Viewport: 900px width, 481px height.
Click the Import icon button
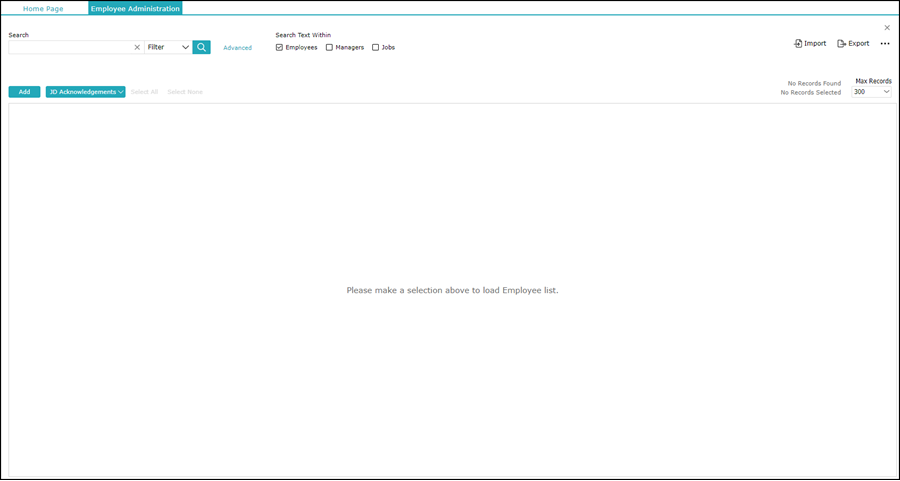coord(810,44)
